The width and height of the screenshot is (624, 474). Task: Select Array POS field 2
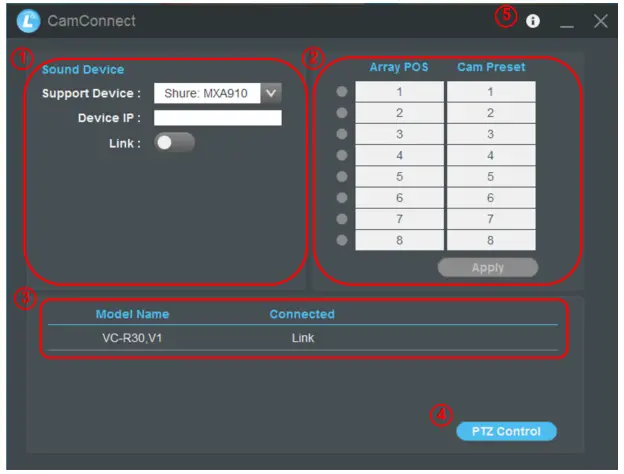399,113
